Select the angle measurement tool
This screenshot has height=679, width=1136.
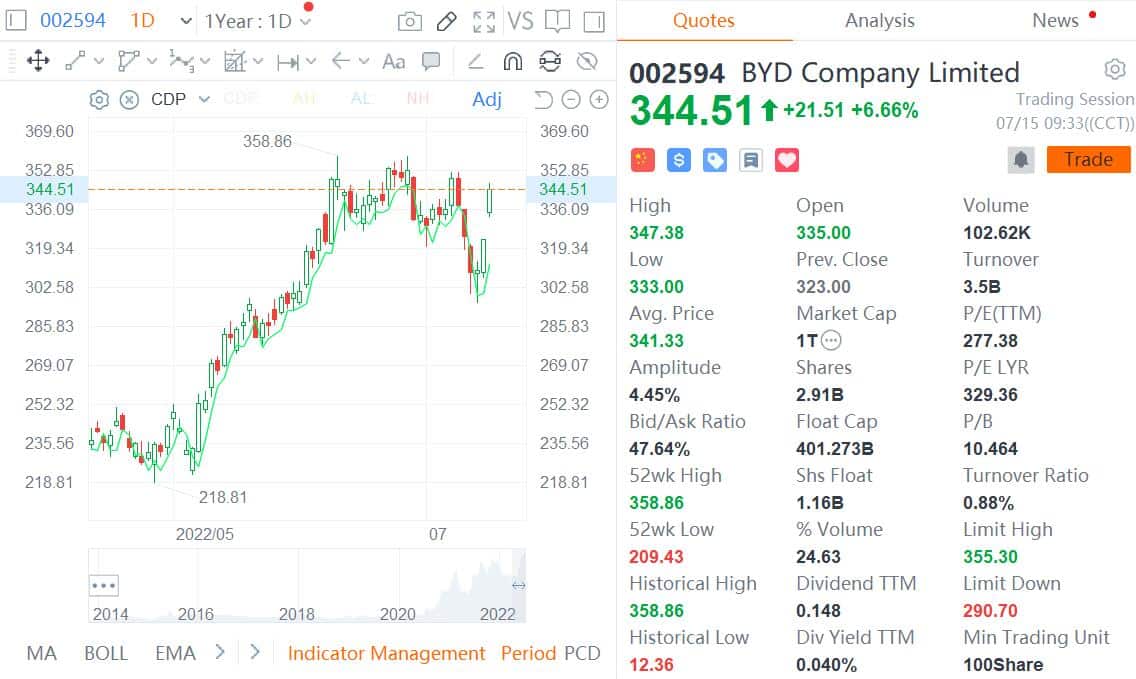[474, 61]
